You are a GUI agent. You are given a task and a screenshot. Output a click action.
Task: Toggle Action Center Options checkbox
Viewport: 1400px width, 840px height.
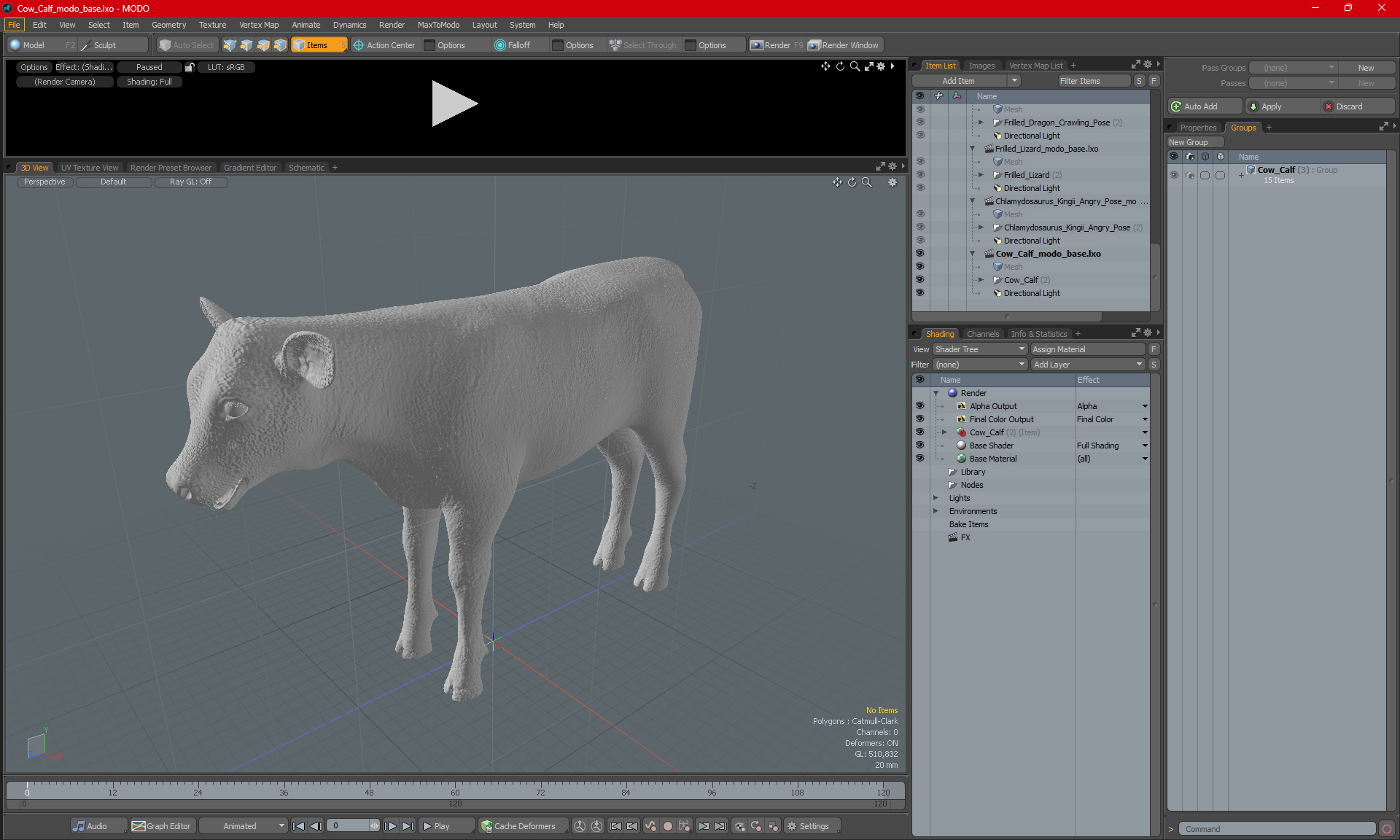[x=430, y=45]
